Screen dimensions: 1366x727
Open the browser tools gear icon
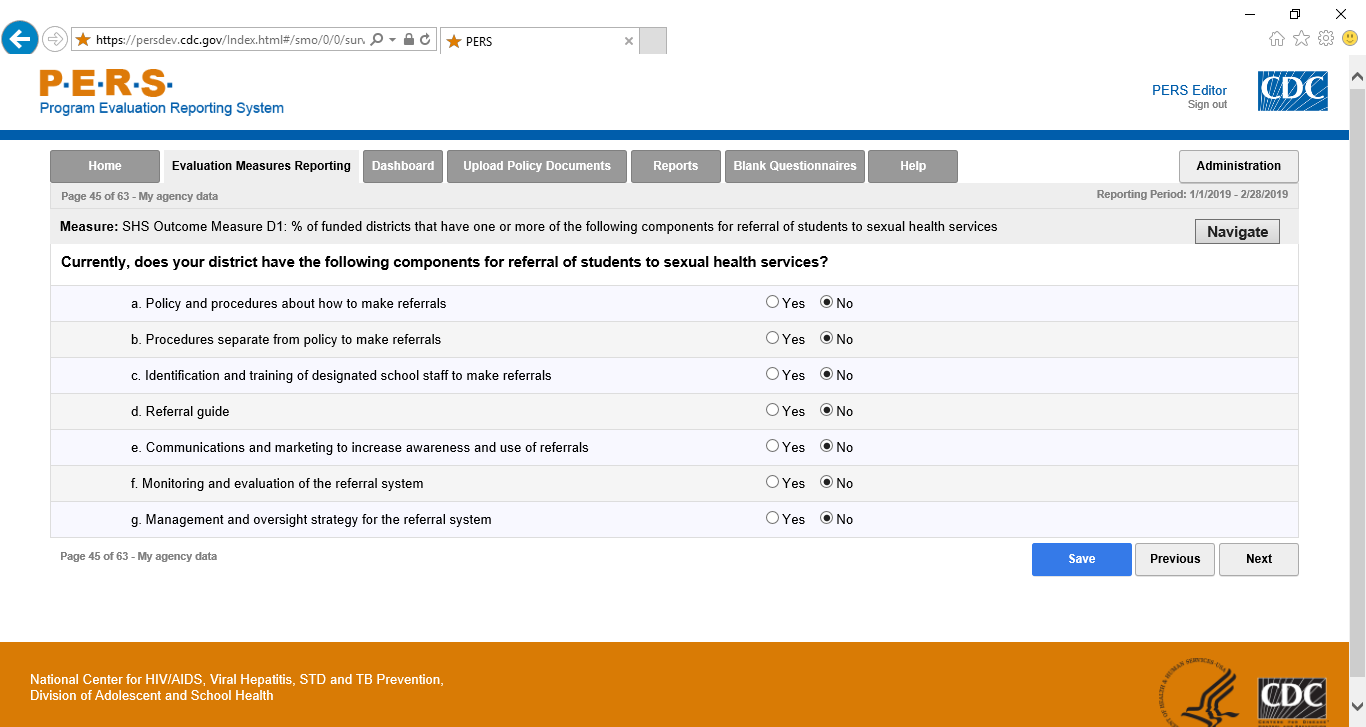coord(1326,39)
